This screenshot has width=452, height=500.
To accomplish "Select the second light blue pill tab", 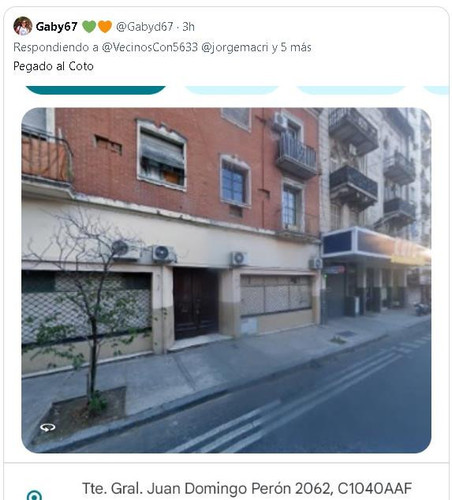I will (351, 90).
